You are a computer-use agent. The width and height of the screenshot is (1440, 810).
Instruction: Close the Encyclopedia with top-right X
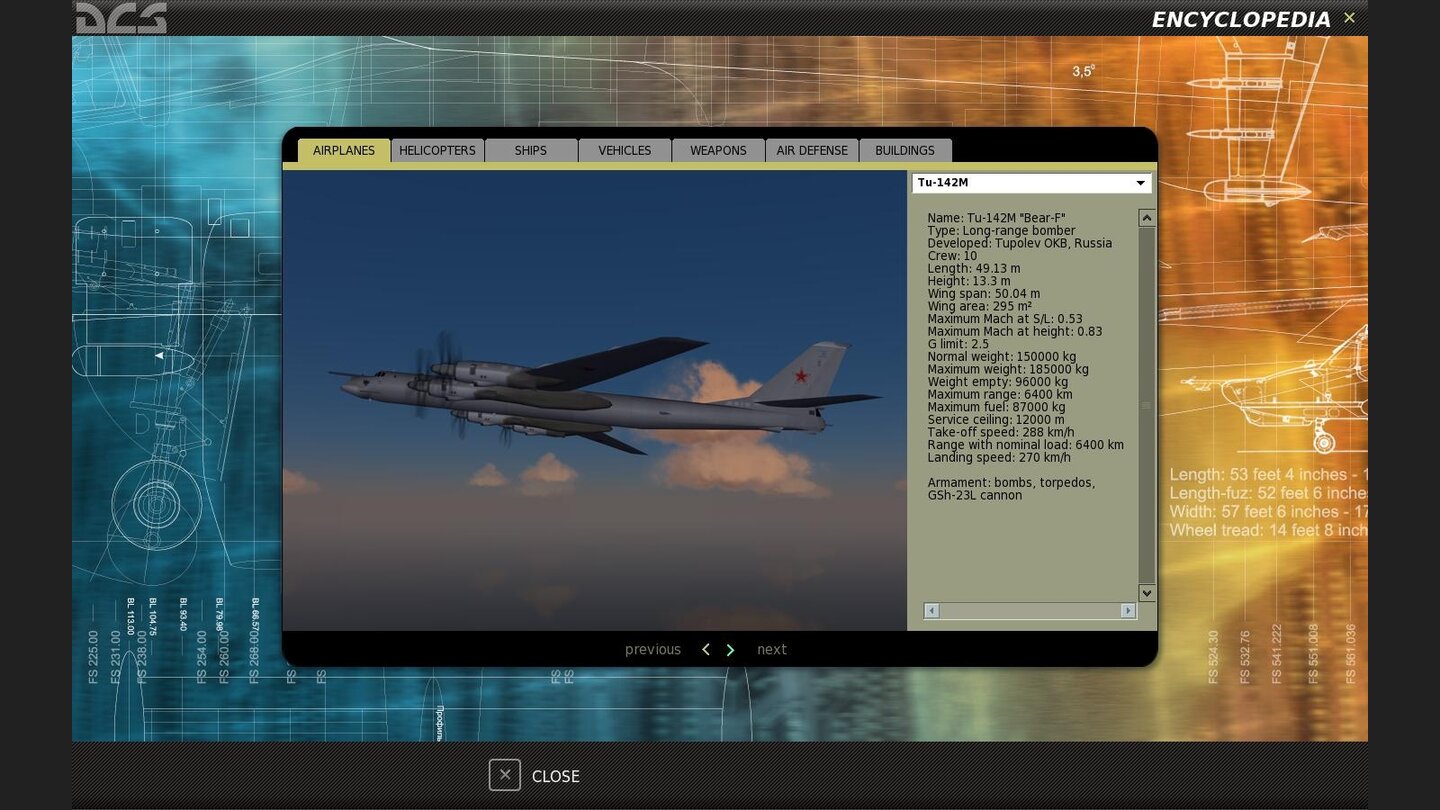click(x=1349, y=18)
